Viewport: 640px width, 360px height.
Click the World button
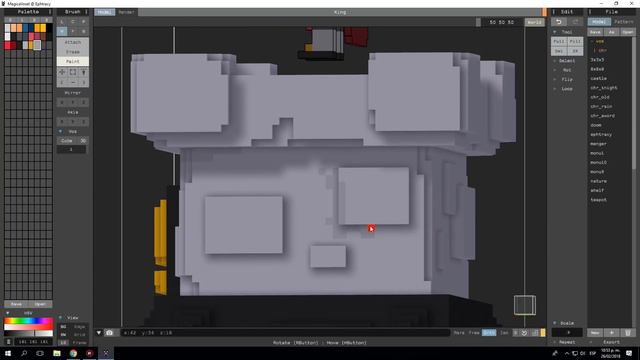534,22
